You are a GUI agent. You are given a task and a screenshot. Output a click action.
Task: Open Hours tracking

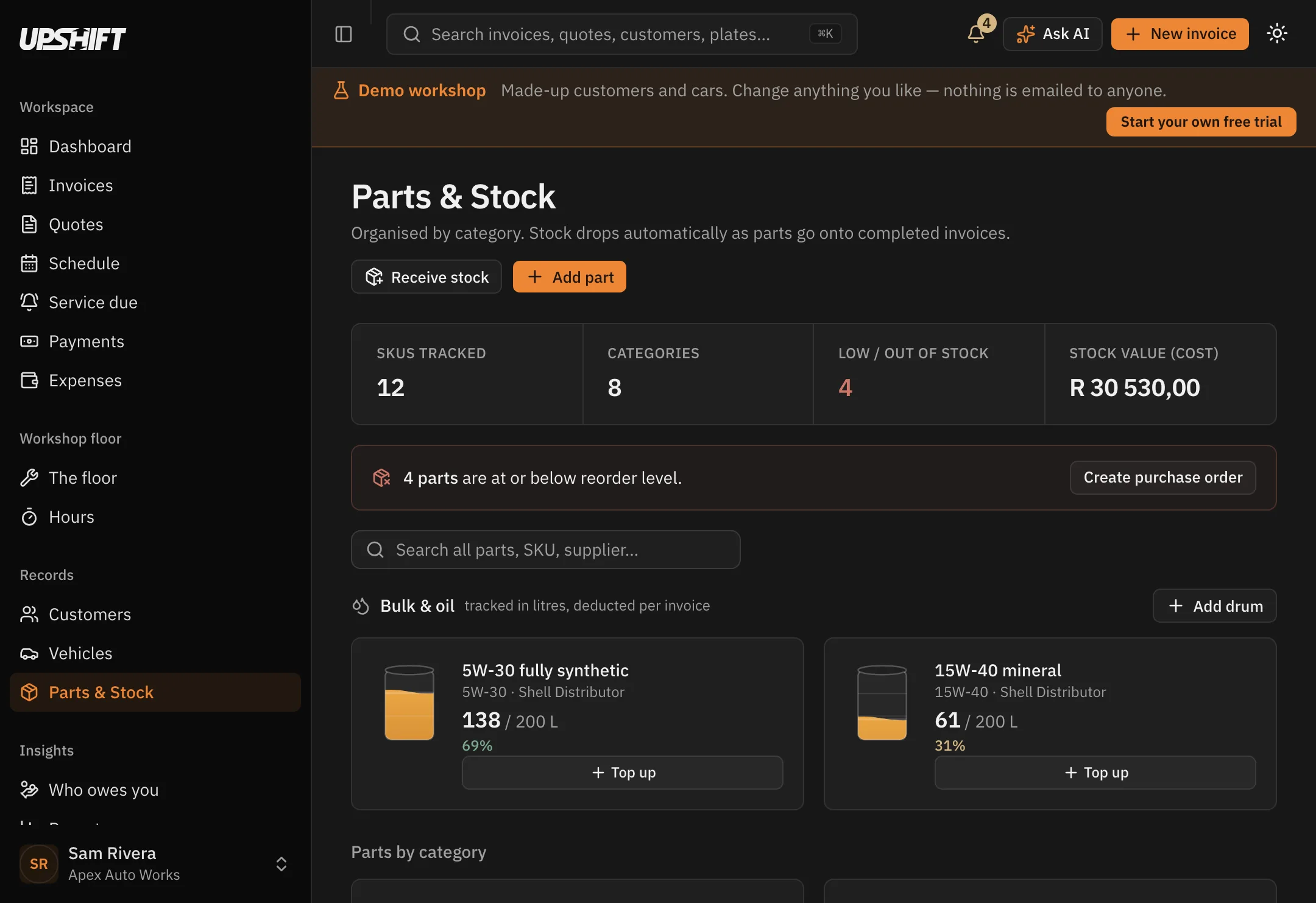pyautogui.click(x=155, y=517)
